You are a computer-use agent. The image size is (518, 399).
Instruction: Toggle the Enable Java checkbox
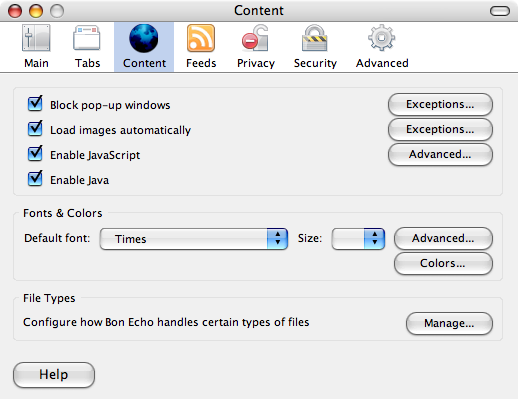point(35,178)
